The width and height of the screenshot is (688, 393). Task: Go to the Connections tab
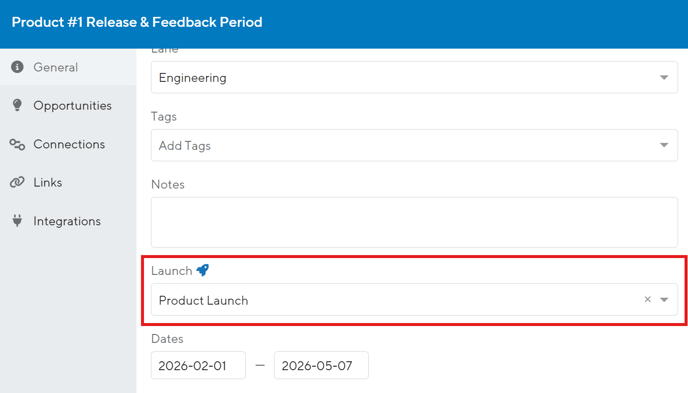click(x=68, y=144)
